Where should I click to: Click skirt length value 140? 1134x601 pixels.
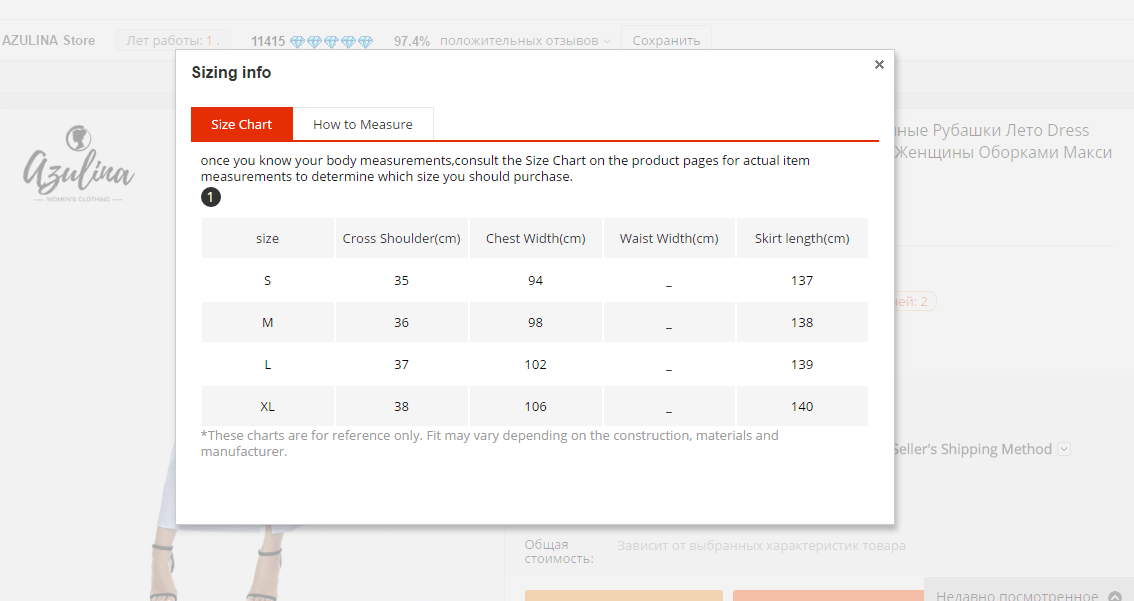(x=802, y=406)
